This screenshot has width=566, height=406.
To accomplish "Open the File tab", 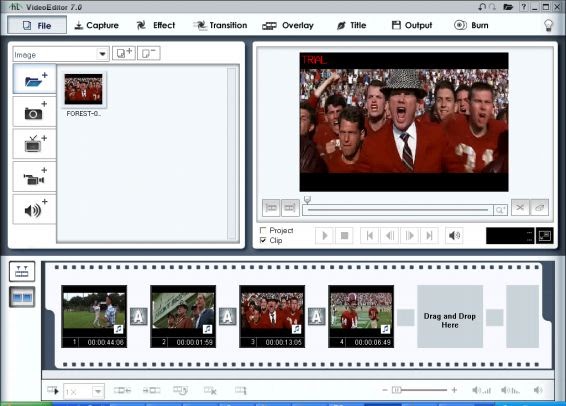I will click(37, 25).
